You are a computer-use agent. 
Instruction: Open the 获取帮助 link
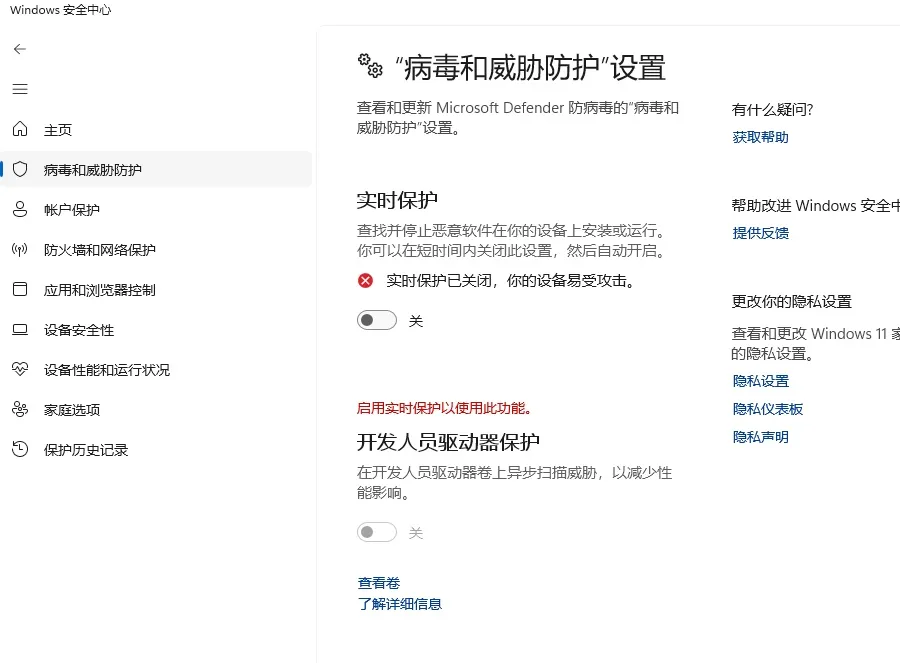coord(760,137)
